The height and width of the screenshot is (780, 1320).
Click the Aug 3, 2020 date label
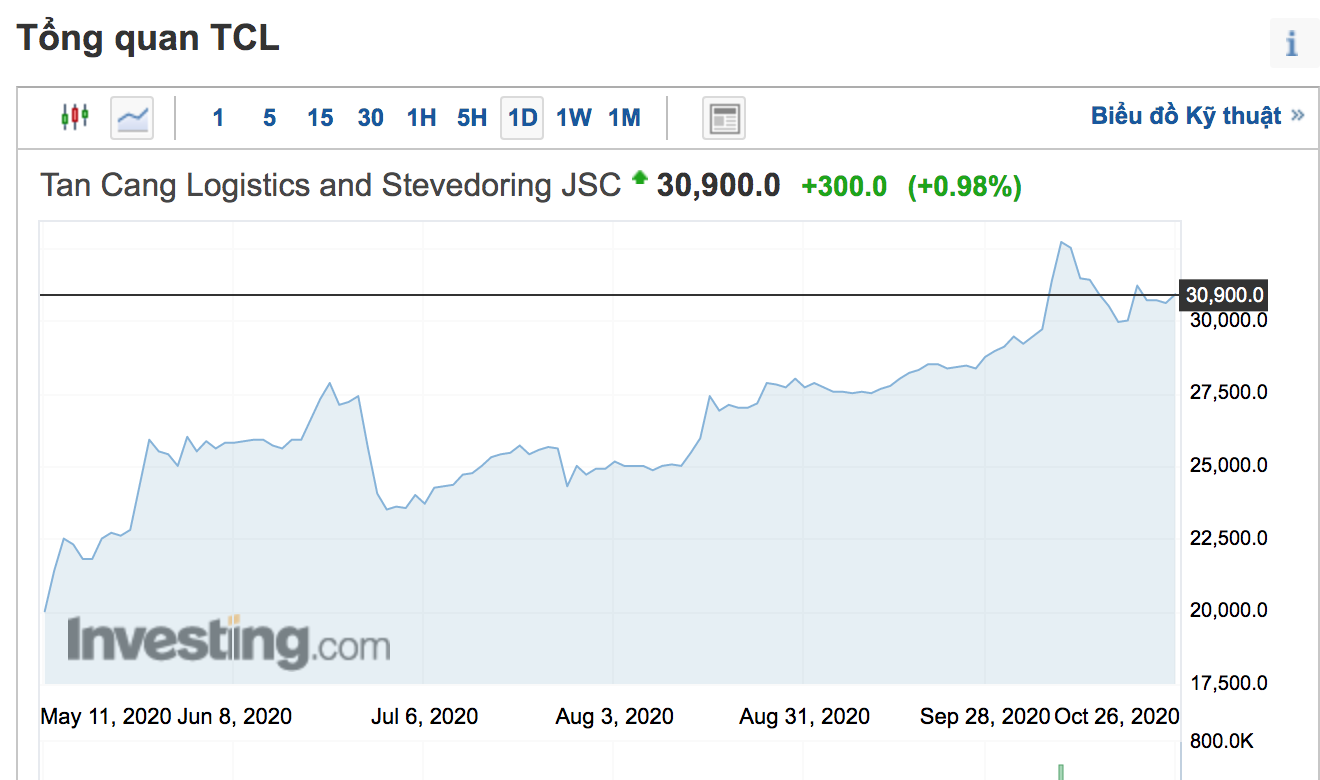tap(614, 716)
